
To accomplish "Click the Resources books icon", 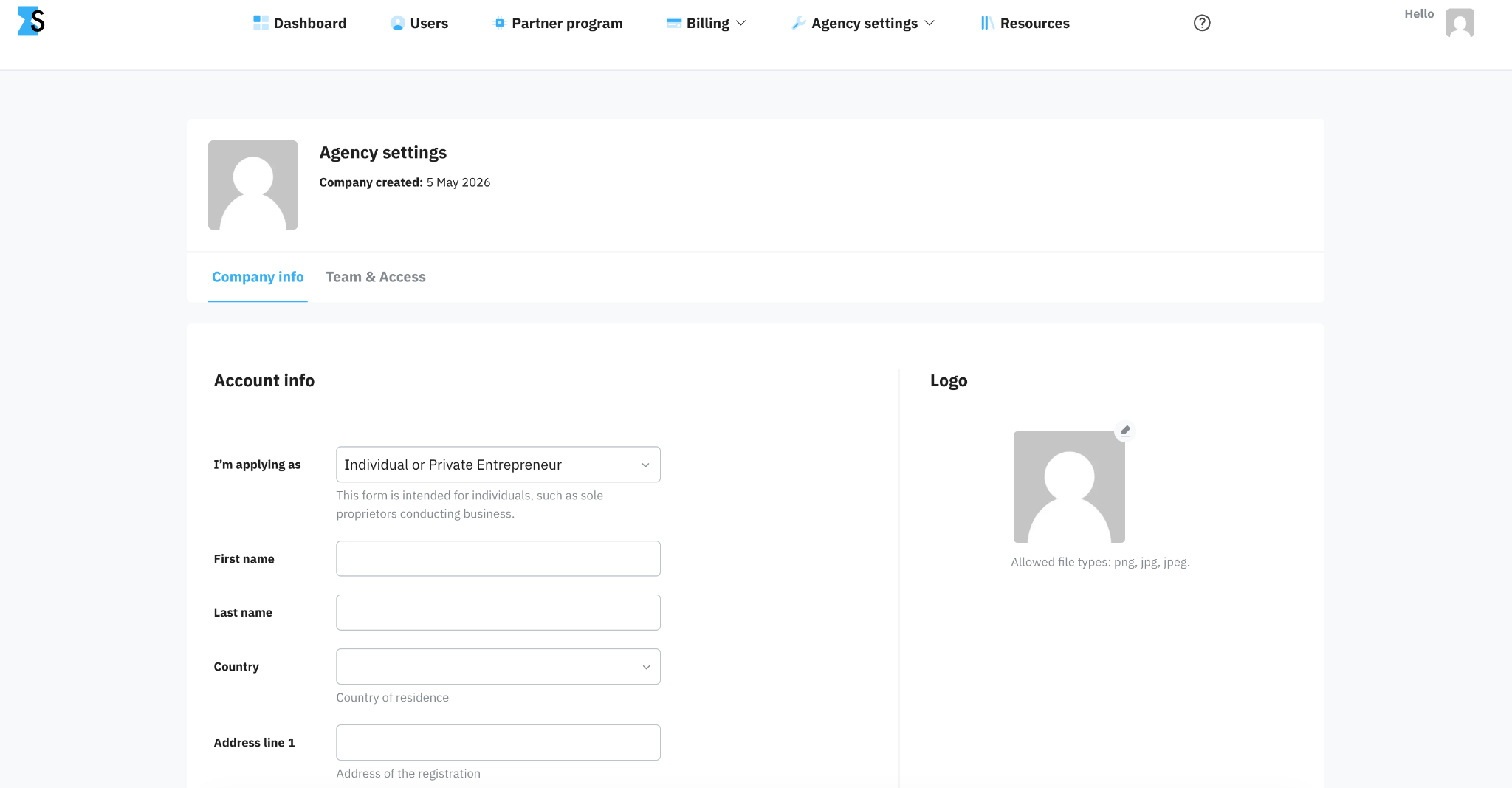I will (987, 23).
